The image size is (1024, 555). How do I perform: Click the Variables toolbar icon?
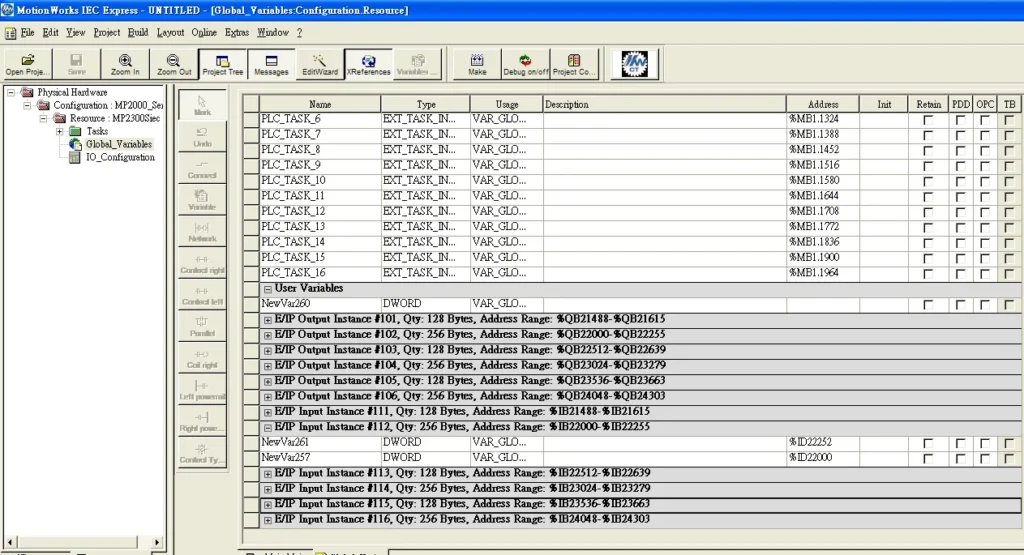pos(417,64)
